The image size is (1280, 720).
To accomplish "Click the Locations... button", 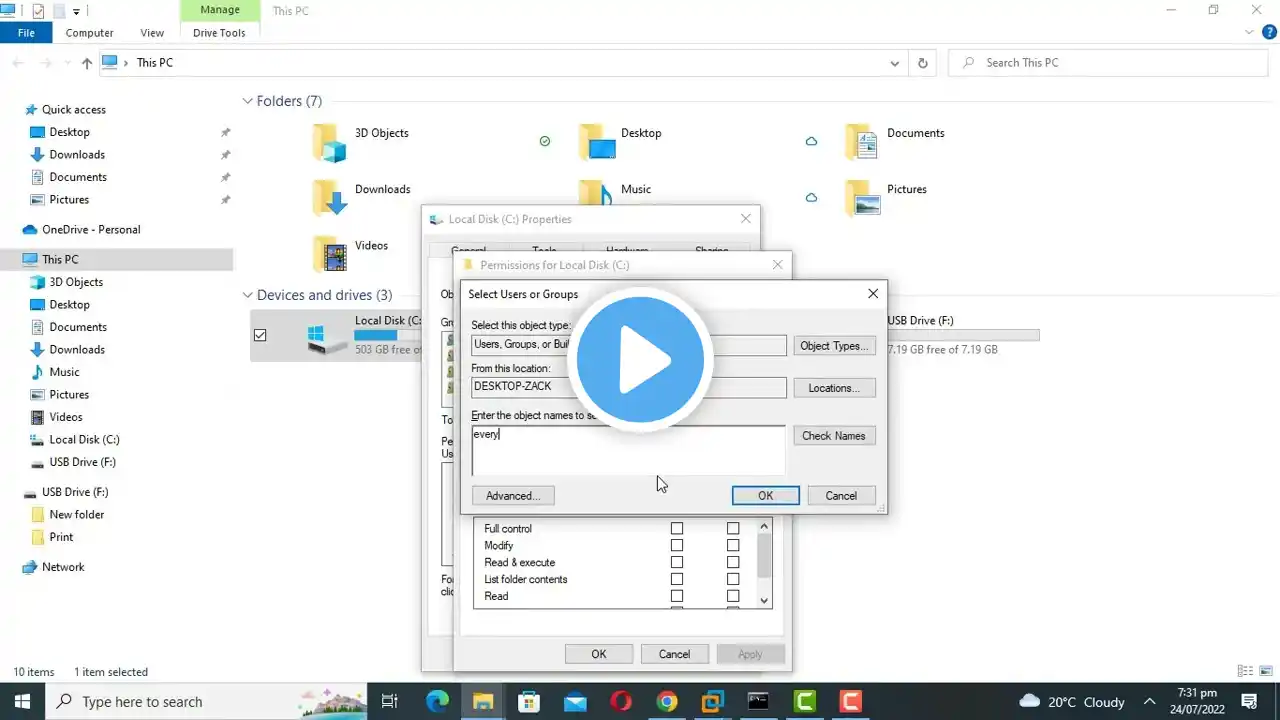I will [x=834, y=388].
